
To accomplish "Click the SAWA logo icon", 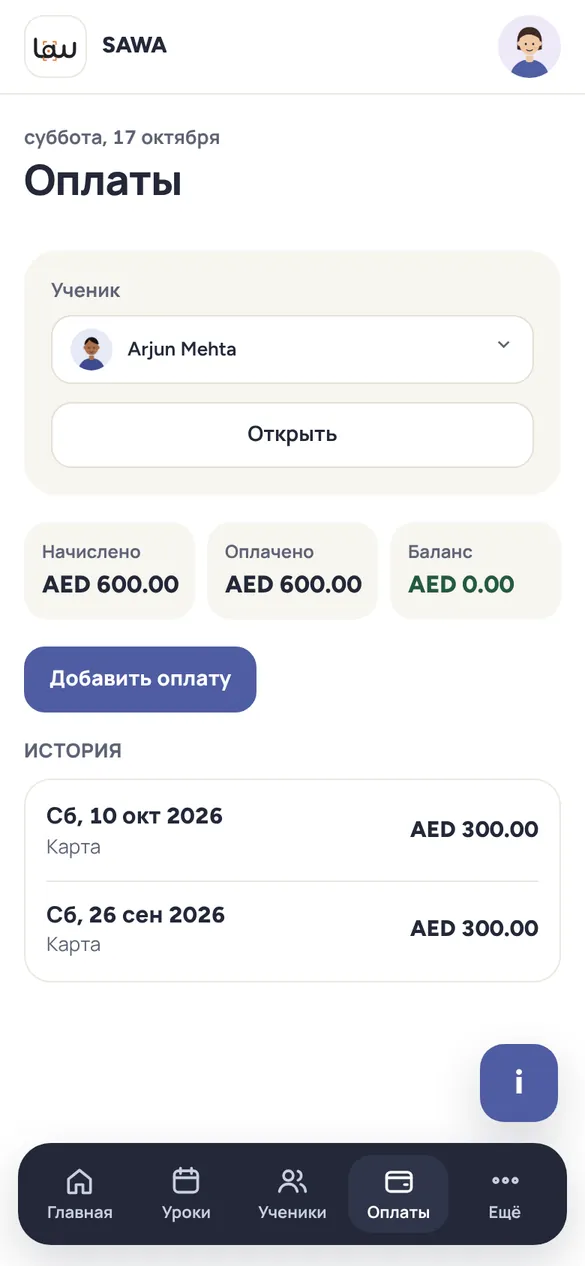I will click(55, 46).
